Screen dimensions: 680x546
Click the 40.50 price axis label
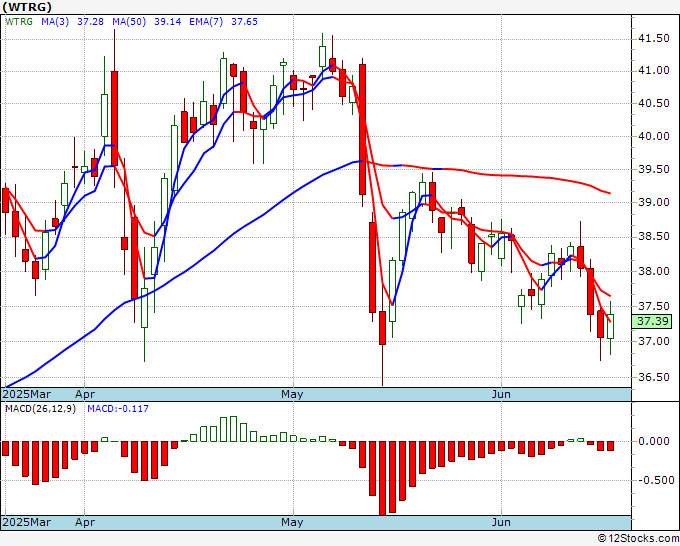pyautogui.click(x=654, y=103)
